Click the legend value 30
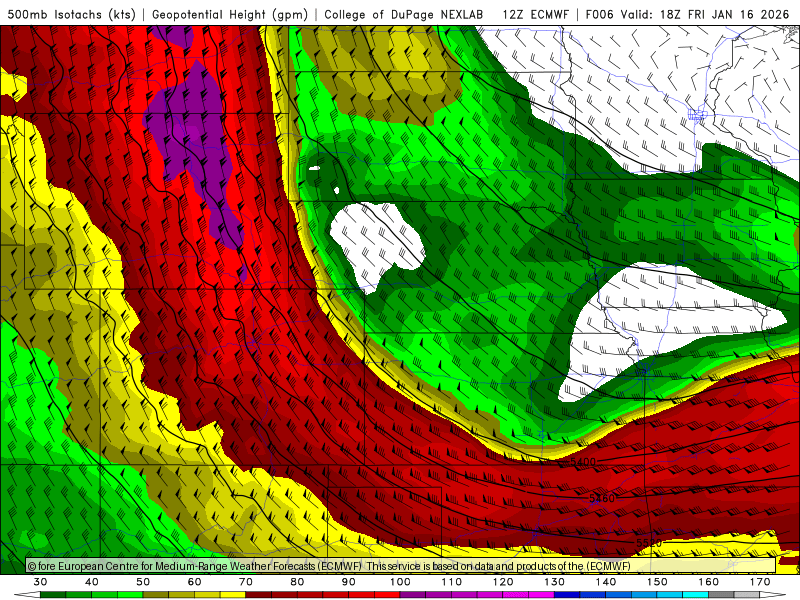Viewport: 800px width, 600px height. (x=40, y=582)
